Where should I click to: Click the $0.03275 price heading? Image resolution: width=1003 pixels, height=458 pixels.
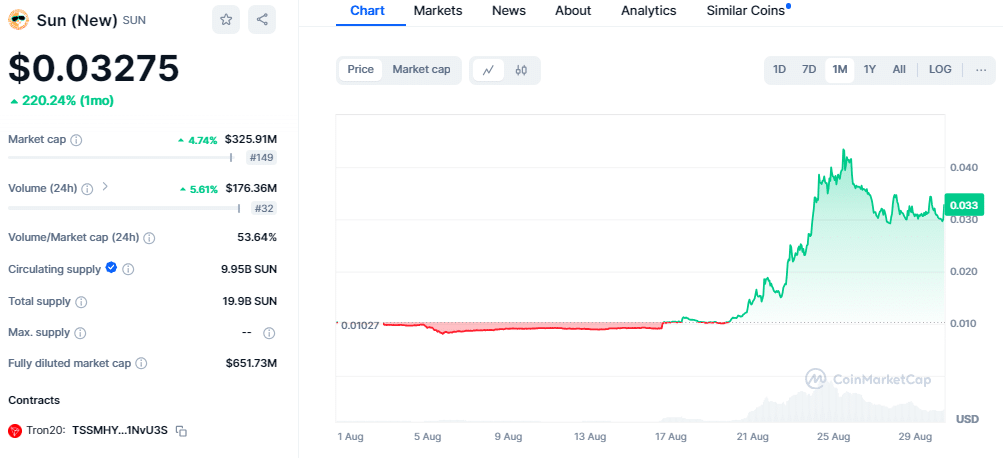click(x=93, y=68)
